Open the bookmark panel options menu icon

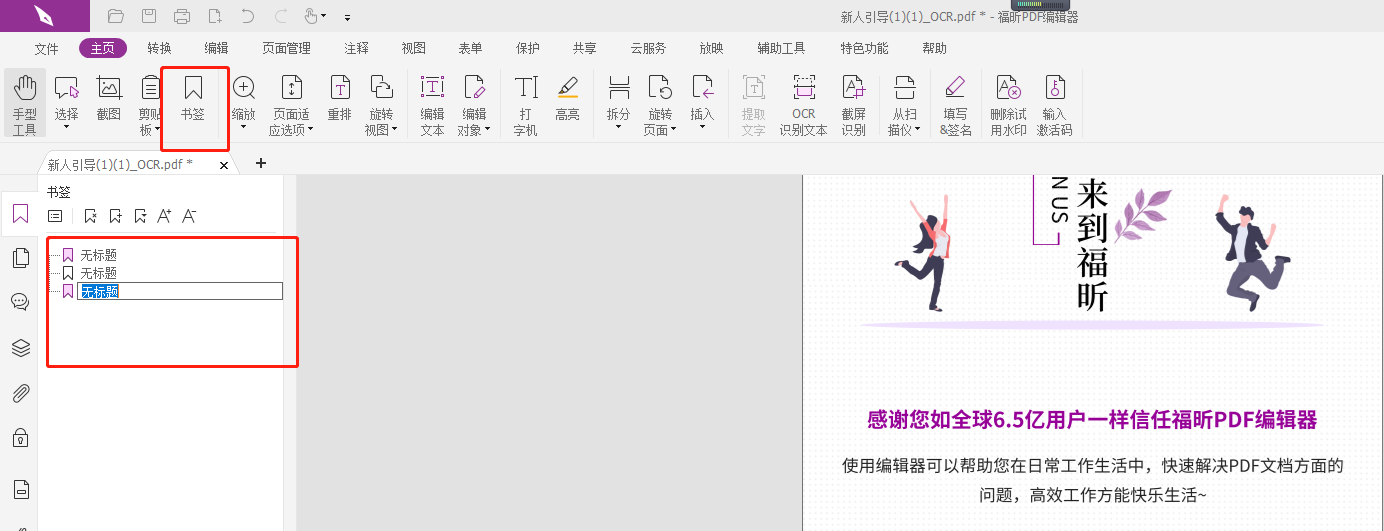click(x=55, y=216)
